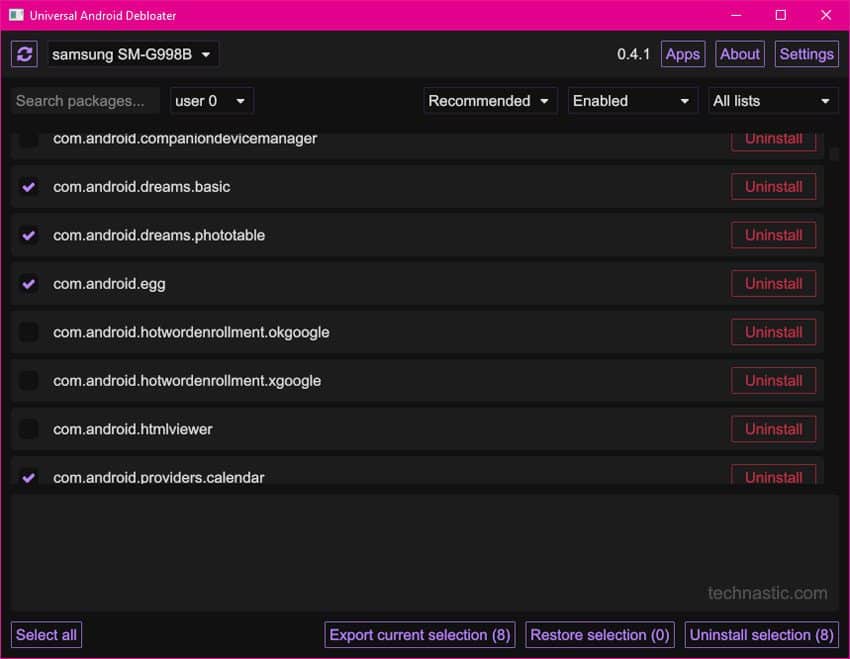Open the All lists dropdown
850x659 pixels.
tap(772, 101)
